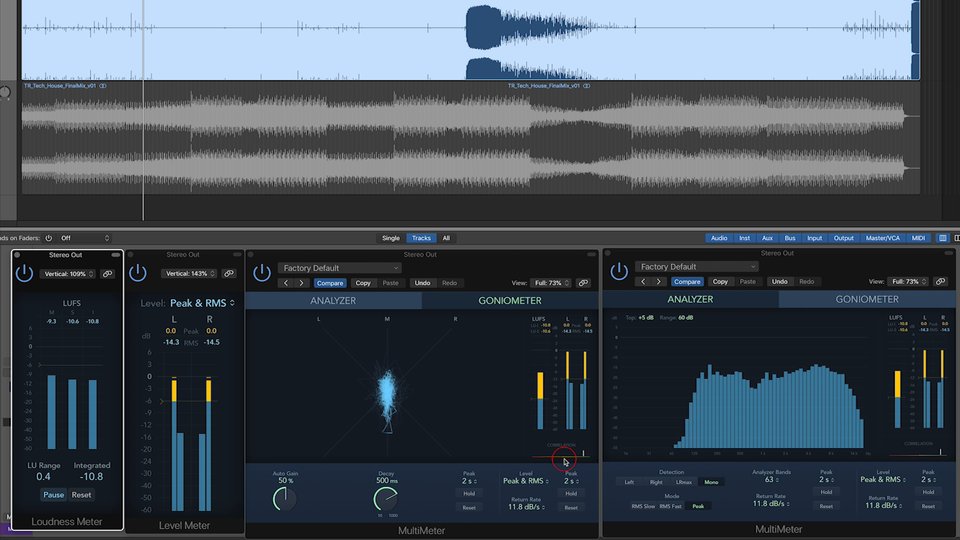Viewport: 960px width, 540px height.
Task: Adjust the Auto Gain knob
Action: coord(285,499)
